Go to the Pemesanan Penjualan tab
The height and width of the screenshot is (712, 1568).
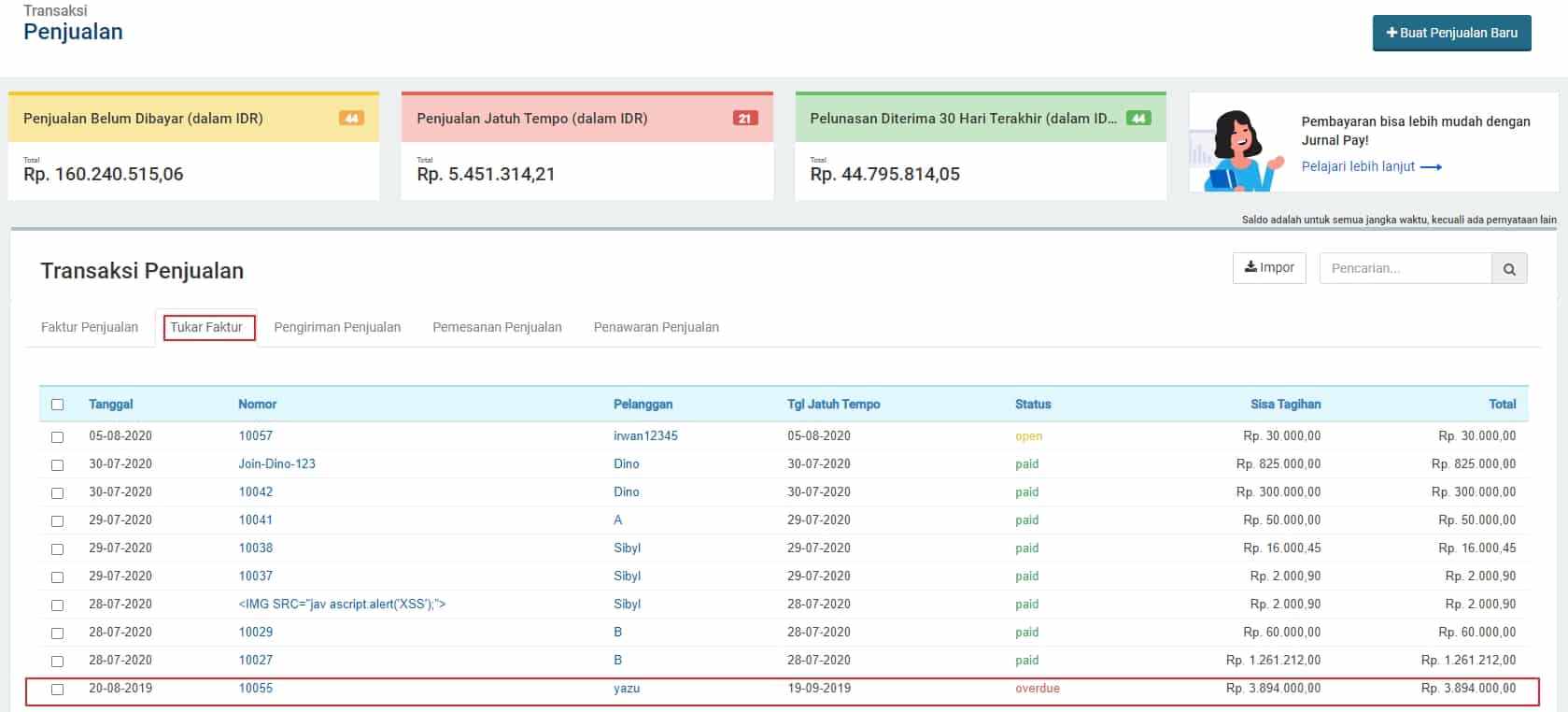[497, 327]
